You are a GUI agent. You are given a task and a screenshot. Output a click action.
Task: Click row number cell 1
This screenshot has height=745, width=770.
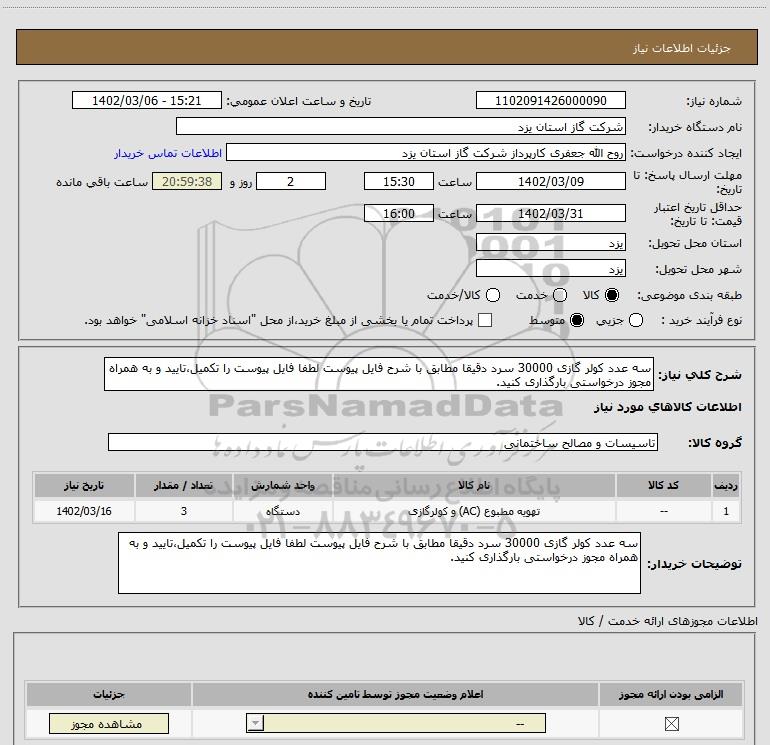click(x=726, y=511)
